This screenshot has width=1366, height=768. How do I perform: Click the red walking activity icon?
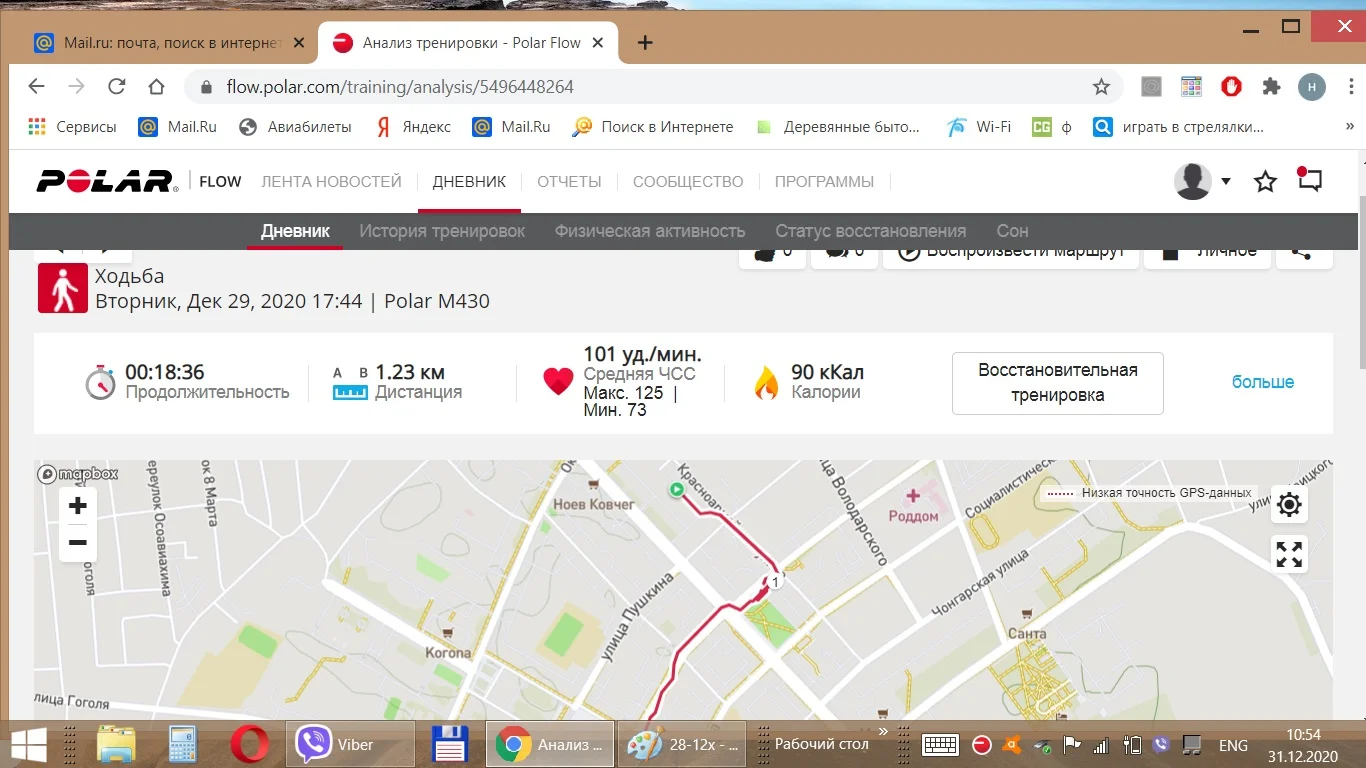pos(63,288)
